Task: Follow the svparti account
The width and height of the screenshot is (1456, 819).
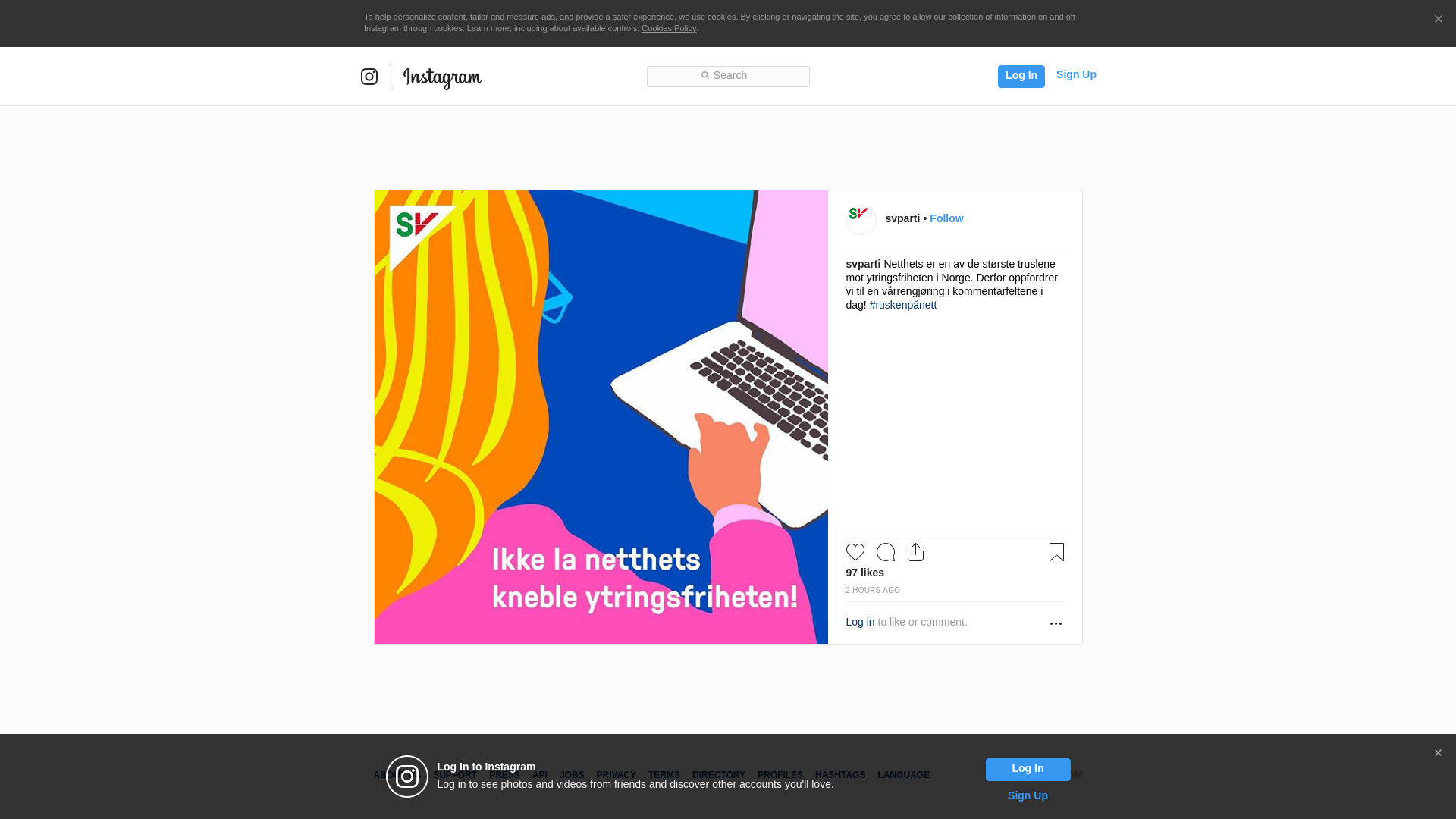Action: click(946, 218)
